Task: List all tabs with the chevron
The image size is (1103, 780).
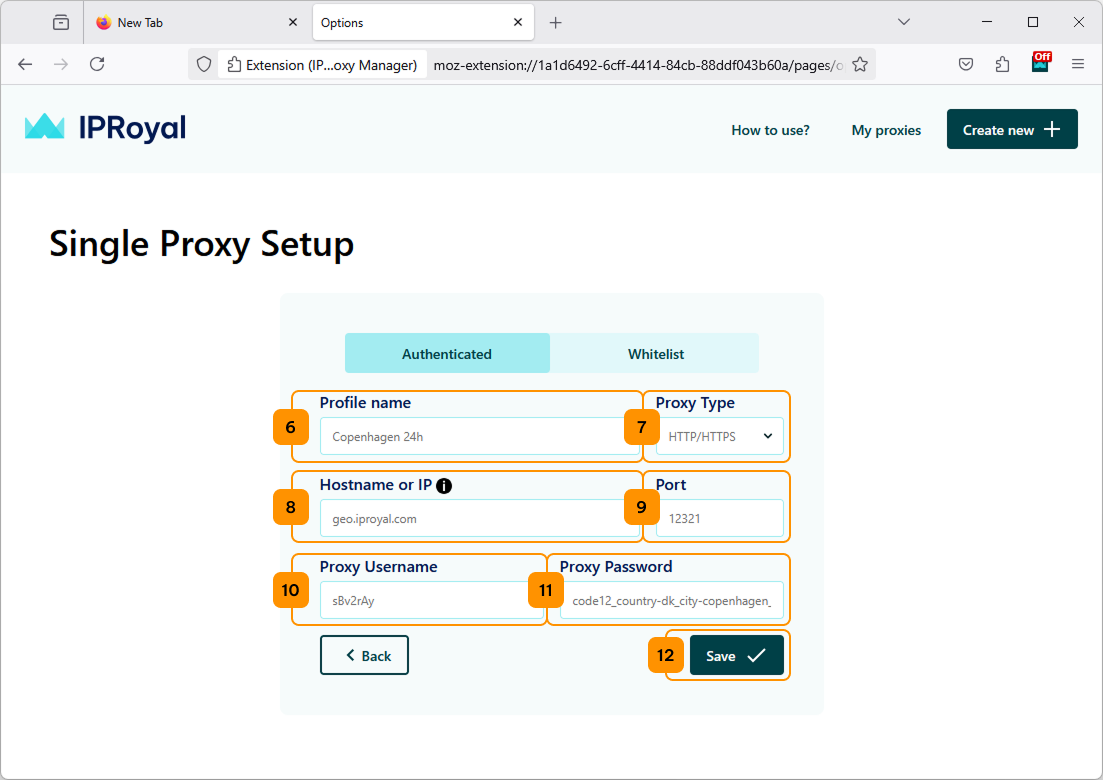Action: tap(904, 23)
